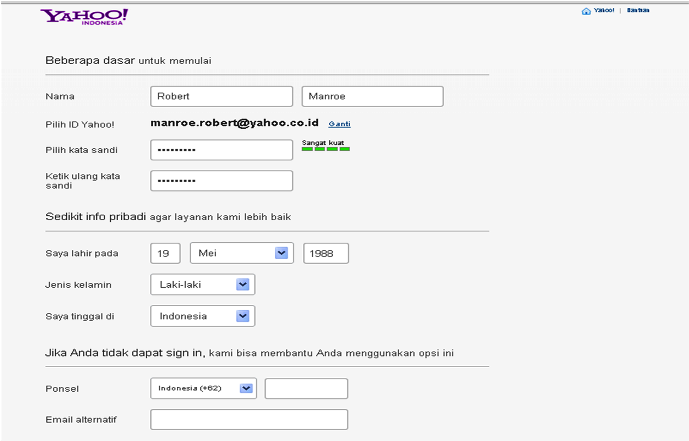Image resolution: width=689 pixels, height=441 pixels.
Task: Open the Bantuan help link
Action: click(x=638, y=10)
